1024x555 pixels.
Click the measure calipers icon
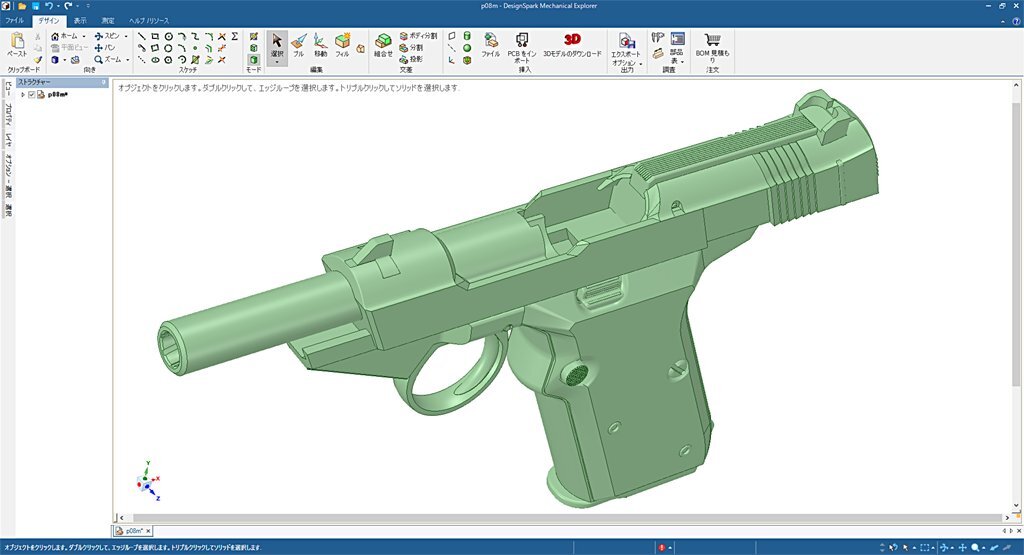658,37
